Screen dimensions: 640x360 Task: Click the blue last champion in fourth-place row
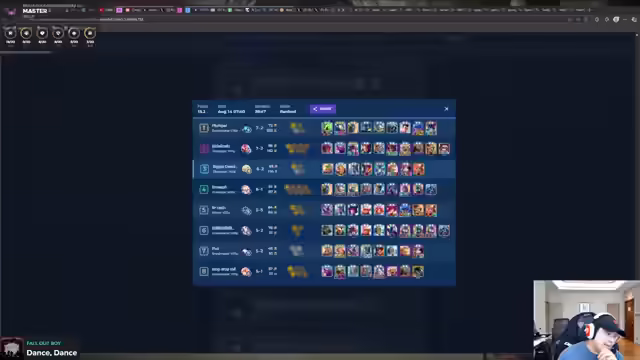tap(431, 189)
